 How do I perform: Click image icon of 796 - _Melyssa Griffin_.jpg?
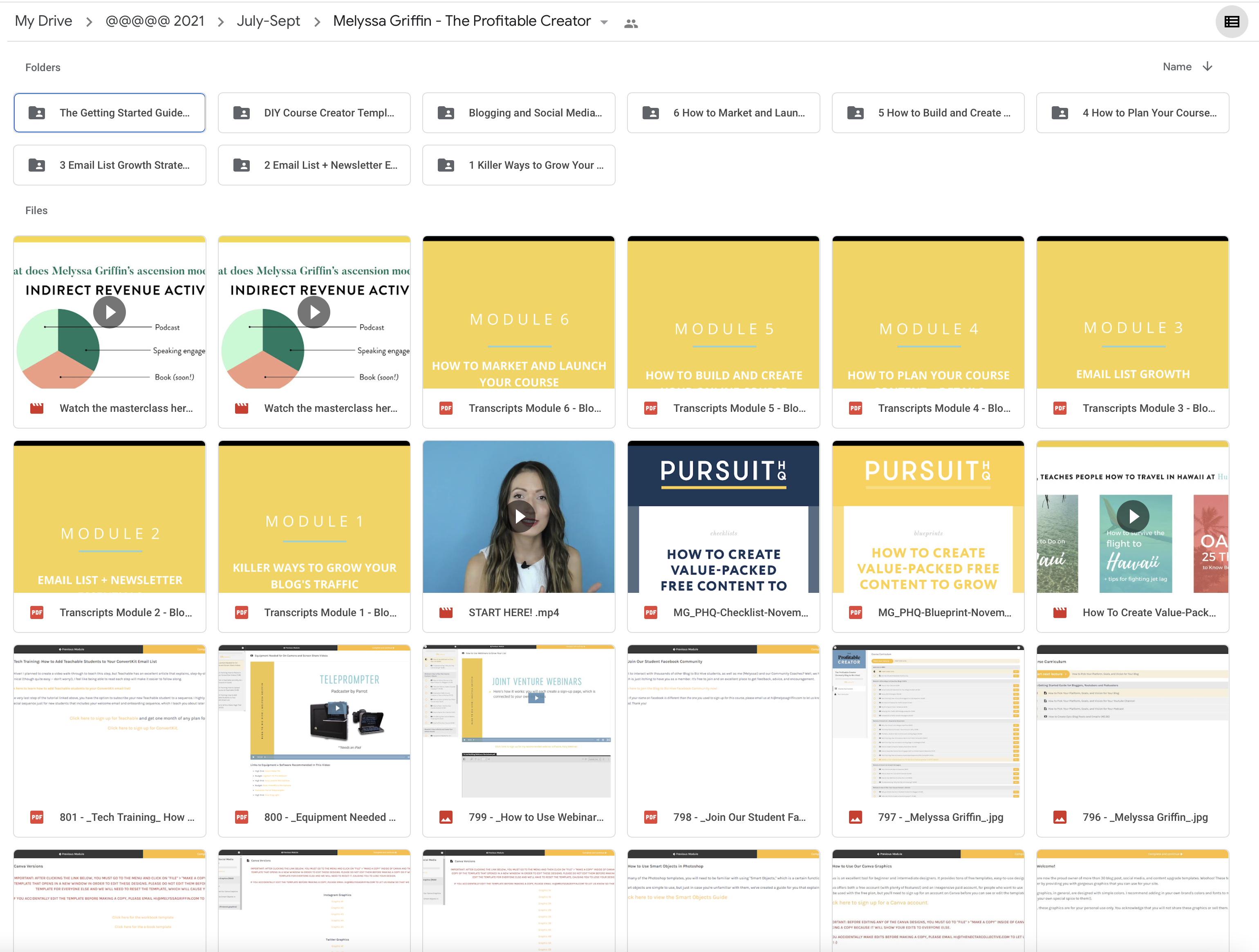pyautogui.click(x=1060, y=817)
